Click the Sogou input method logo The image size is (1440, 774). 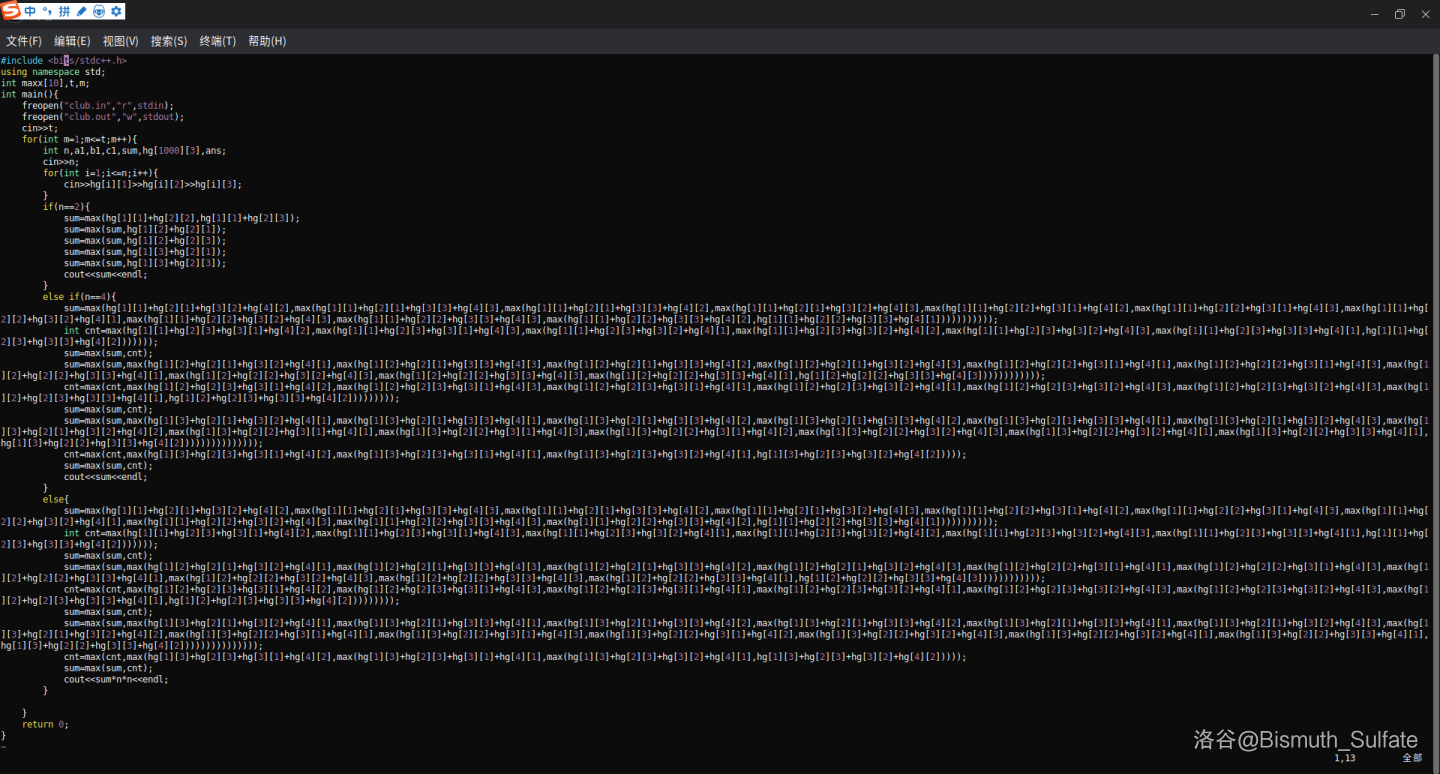(10, 11)
